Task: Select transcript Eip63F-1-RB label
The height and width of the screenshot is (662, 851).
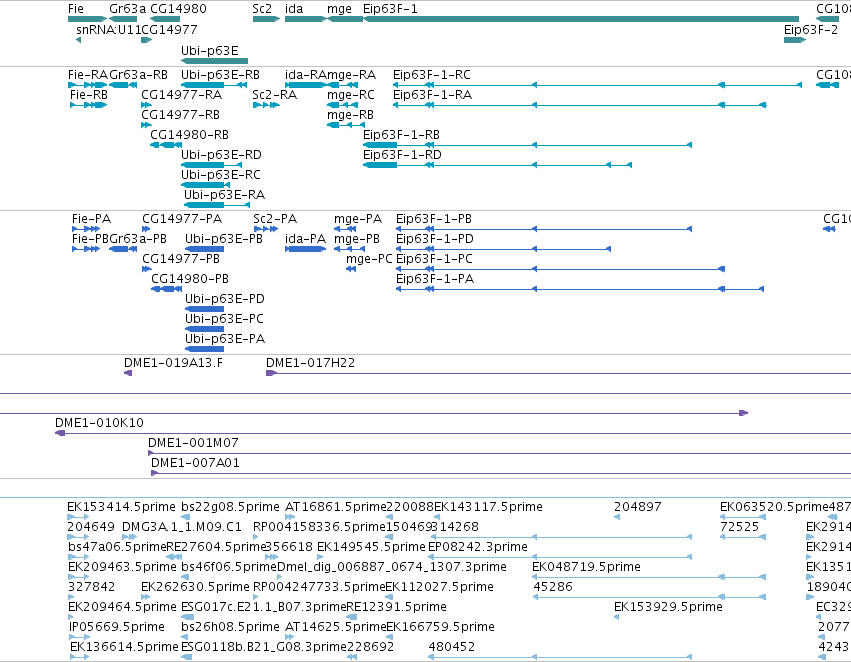Action: (x=402, y=135)
